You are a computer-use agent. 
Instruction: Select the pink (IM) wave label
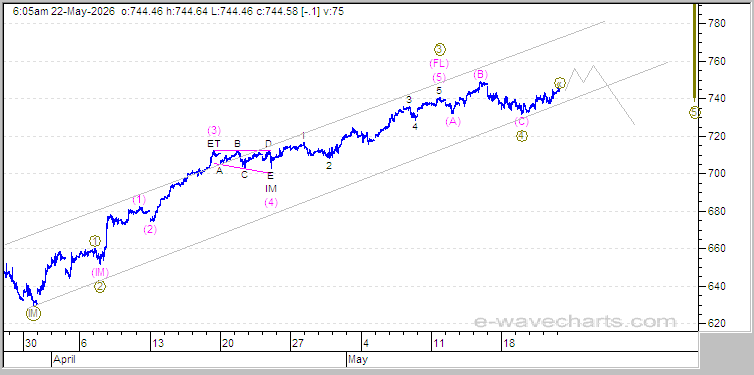point(100,273)
